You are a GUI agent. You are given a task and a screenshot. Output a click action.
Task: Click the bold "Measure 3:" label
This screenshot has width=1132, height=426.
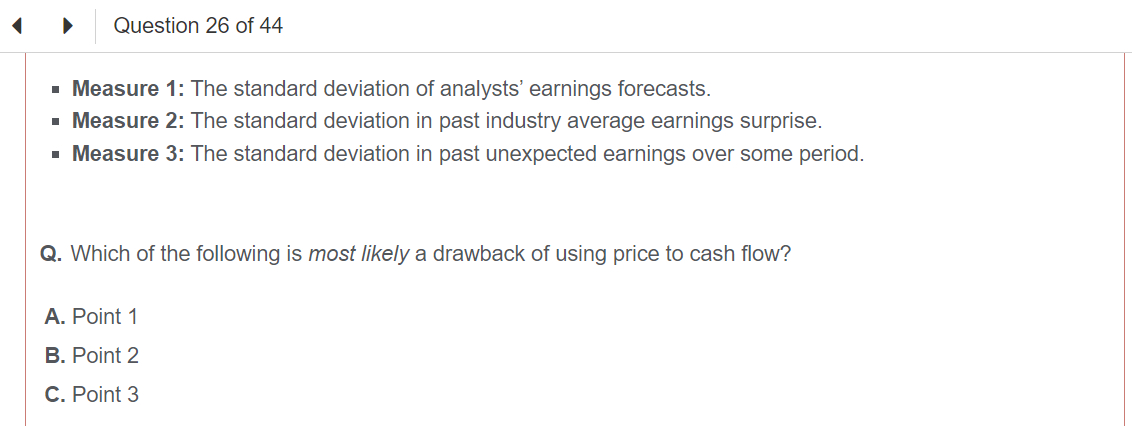tap(129, 154)
